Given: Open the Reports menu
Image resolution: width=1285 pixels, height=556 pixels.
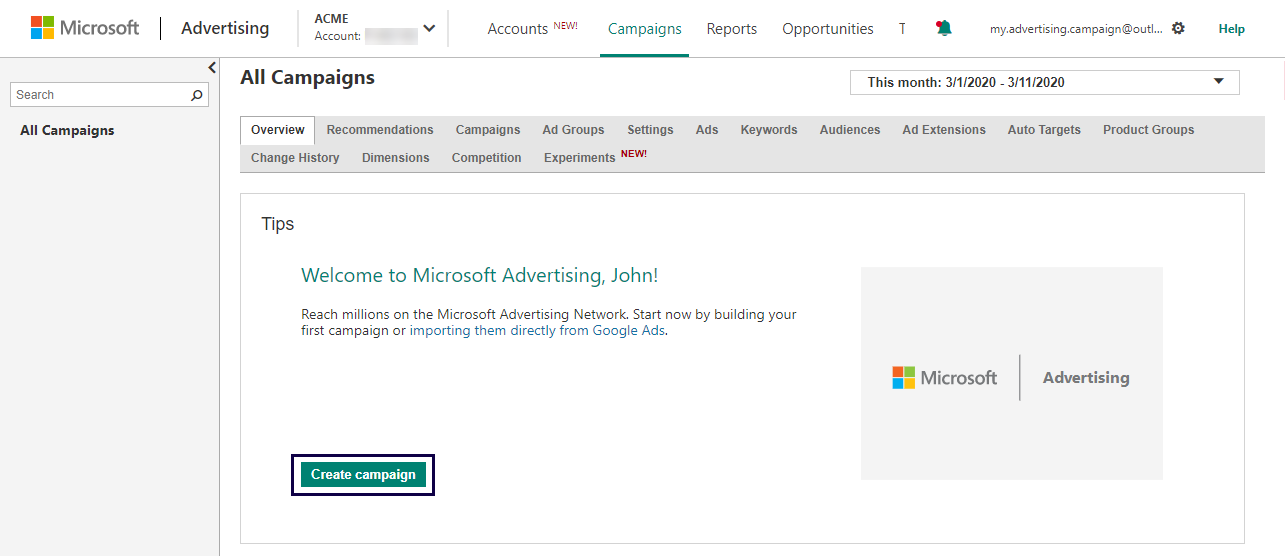Looking at the screenshot, I should [732, 29].
